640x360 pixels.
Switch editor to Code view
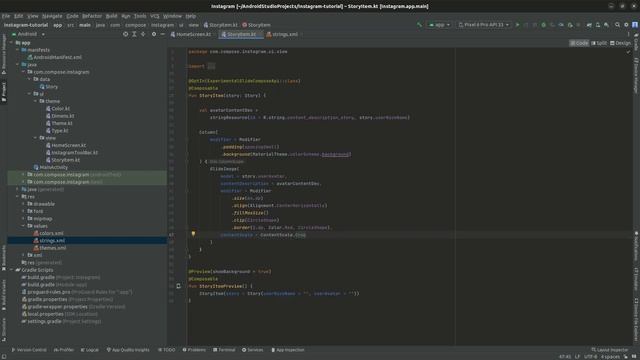pos(579,43)
